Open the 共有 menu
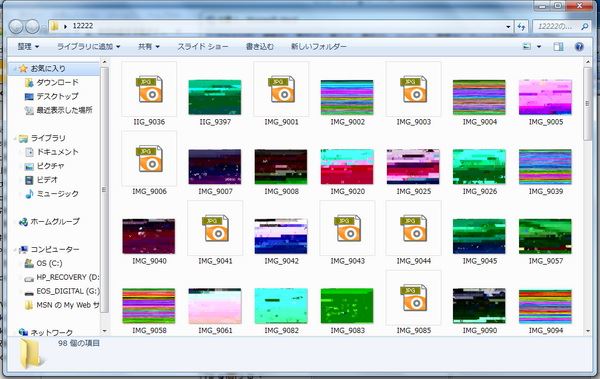Image resolution: width=600 pixels, height=379 pixels. [x=148, y=47]
